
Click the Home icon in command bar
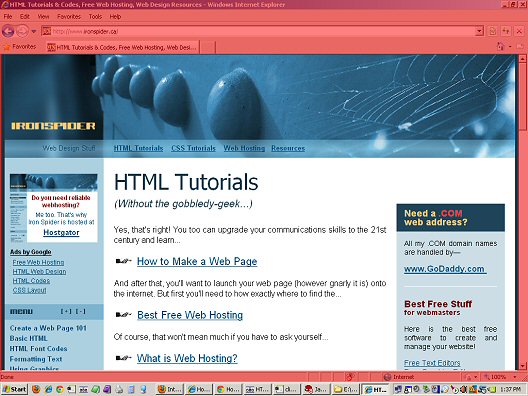501,46
